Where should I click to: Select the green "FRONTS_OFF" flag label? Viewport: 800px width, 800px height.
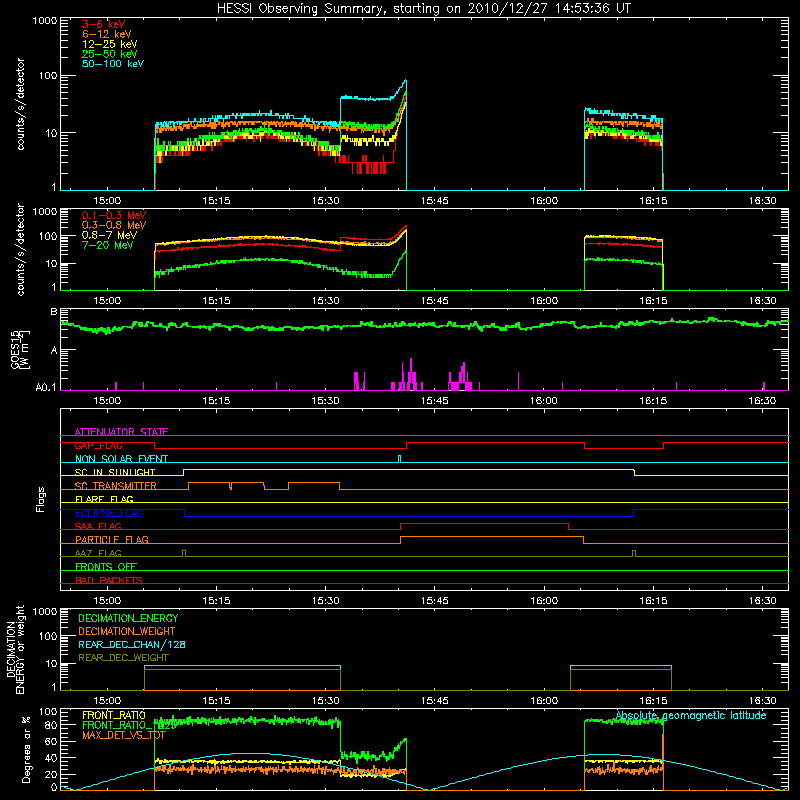106,566
